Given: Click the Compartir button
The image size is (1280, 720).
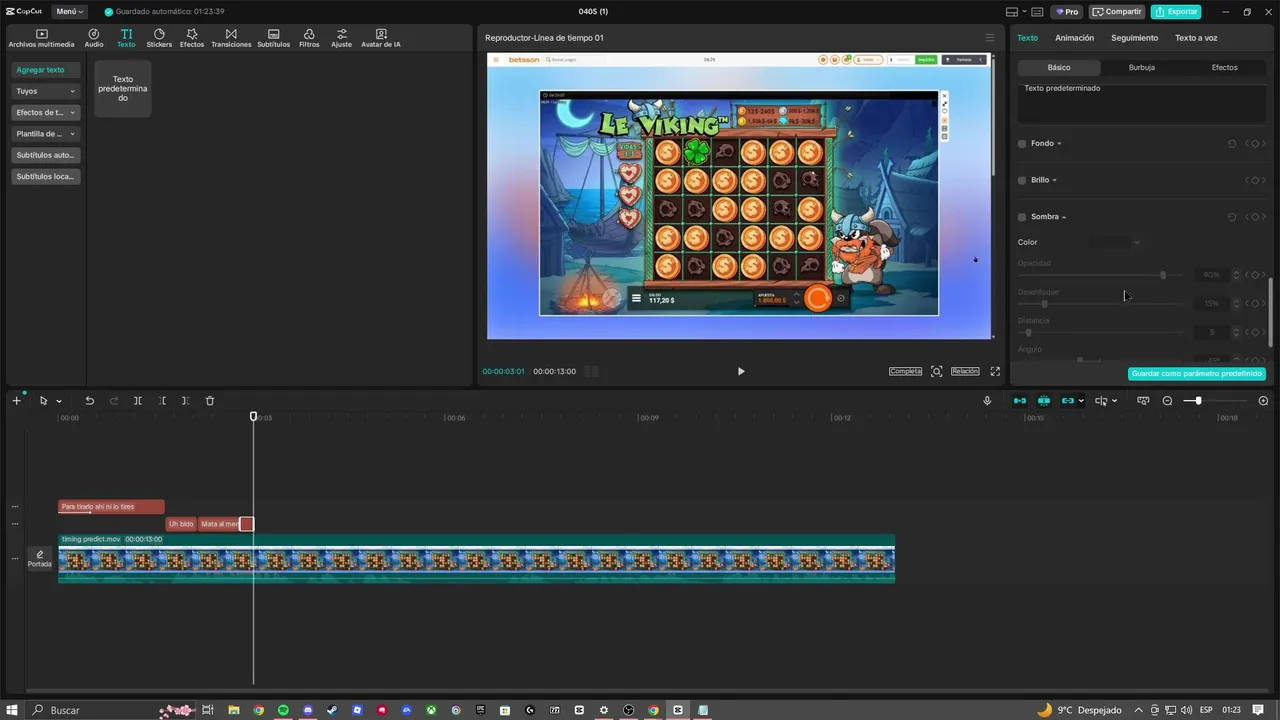Looking at the screenshot, I should point(1117,12).
